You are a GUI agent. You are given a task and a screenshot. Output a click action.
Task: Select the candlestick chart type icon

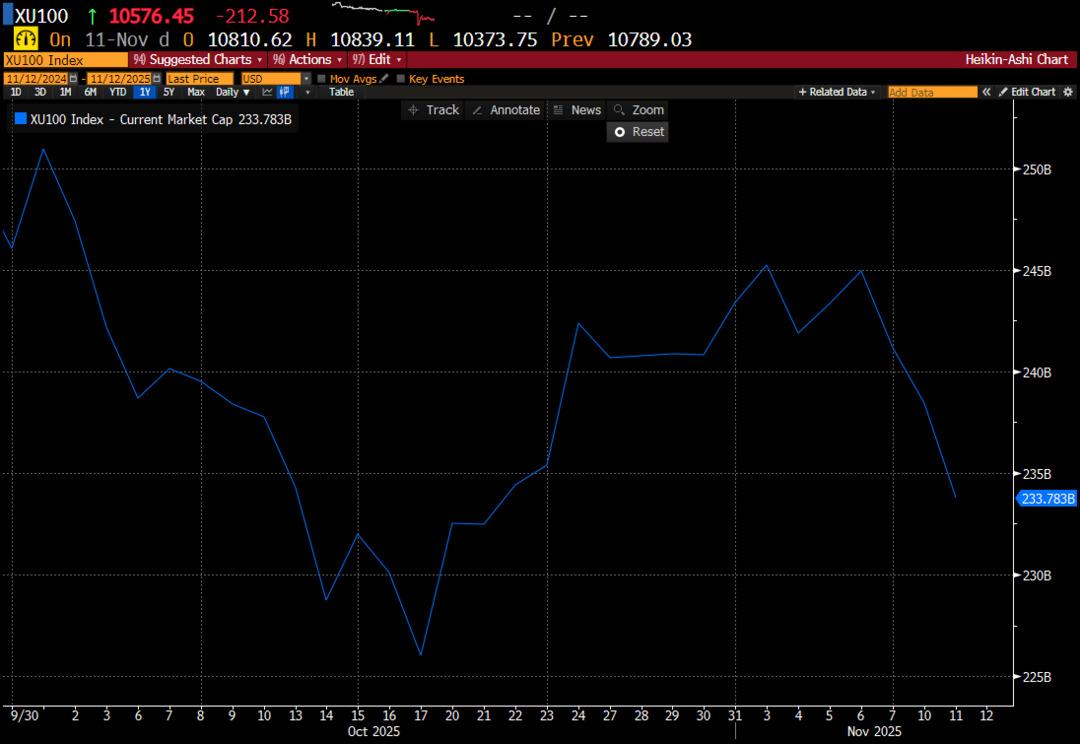pyautogui.click(x=285, y=92)
